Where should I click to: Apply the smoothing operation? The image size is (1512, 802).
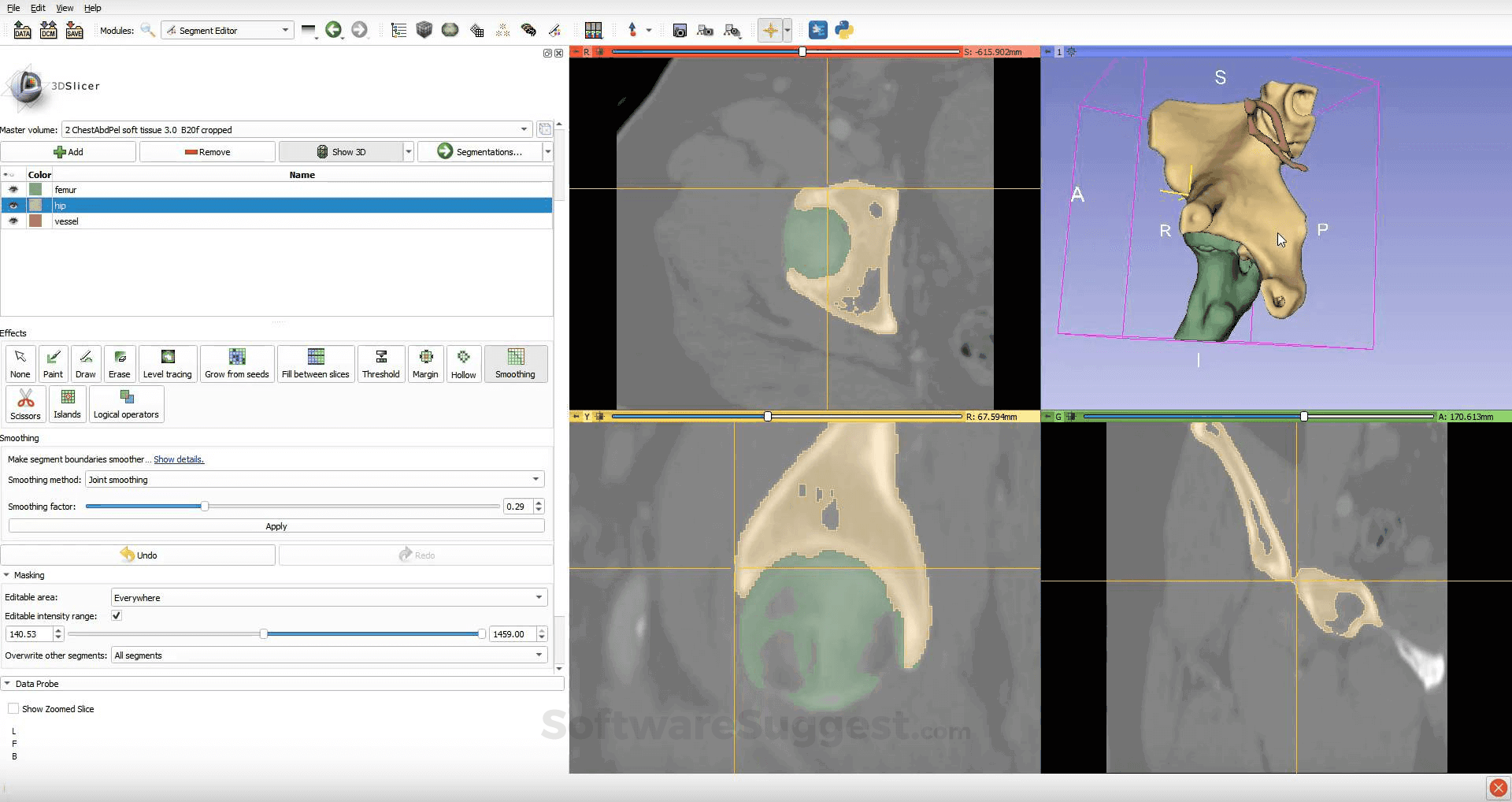[x=276, y=525]
